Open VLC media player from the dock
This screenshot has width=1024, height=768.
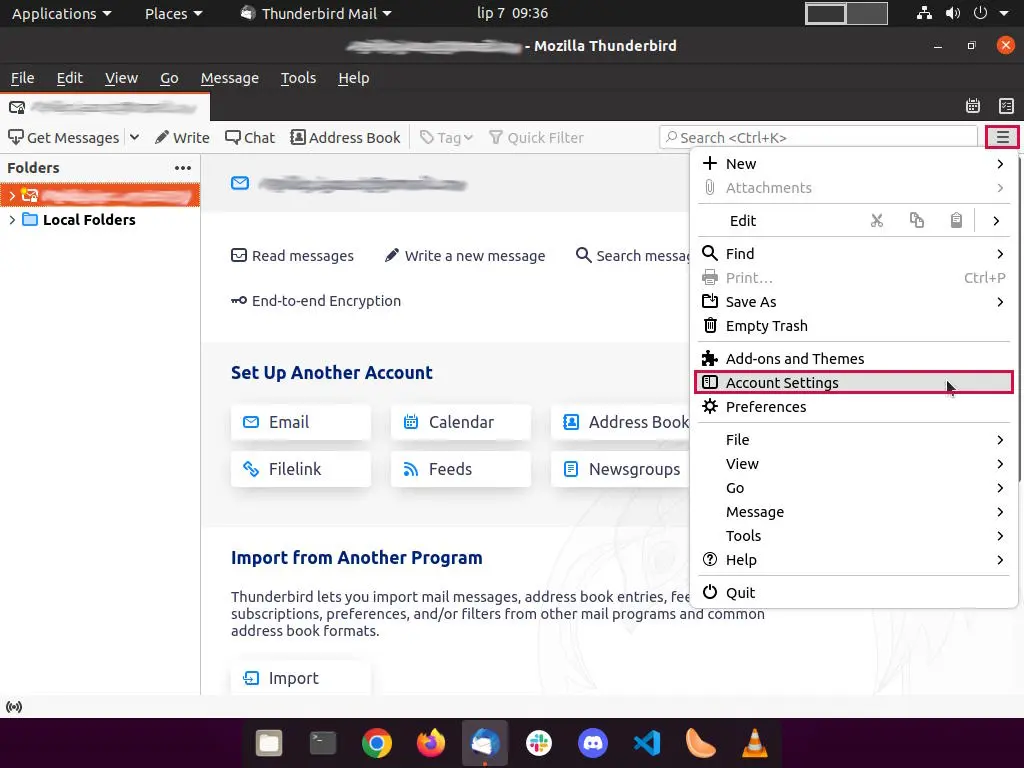[x=755, y=743]
